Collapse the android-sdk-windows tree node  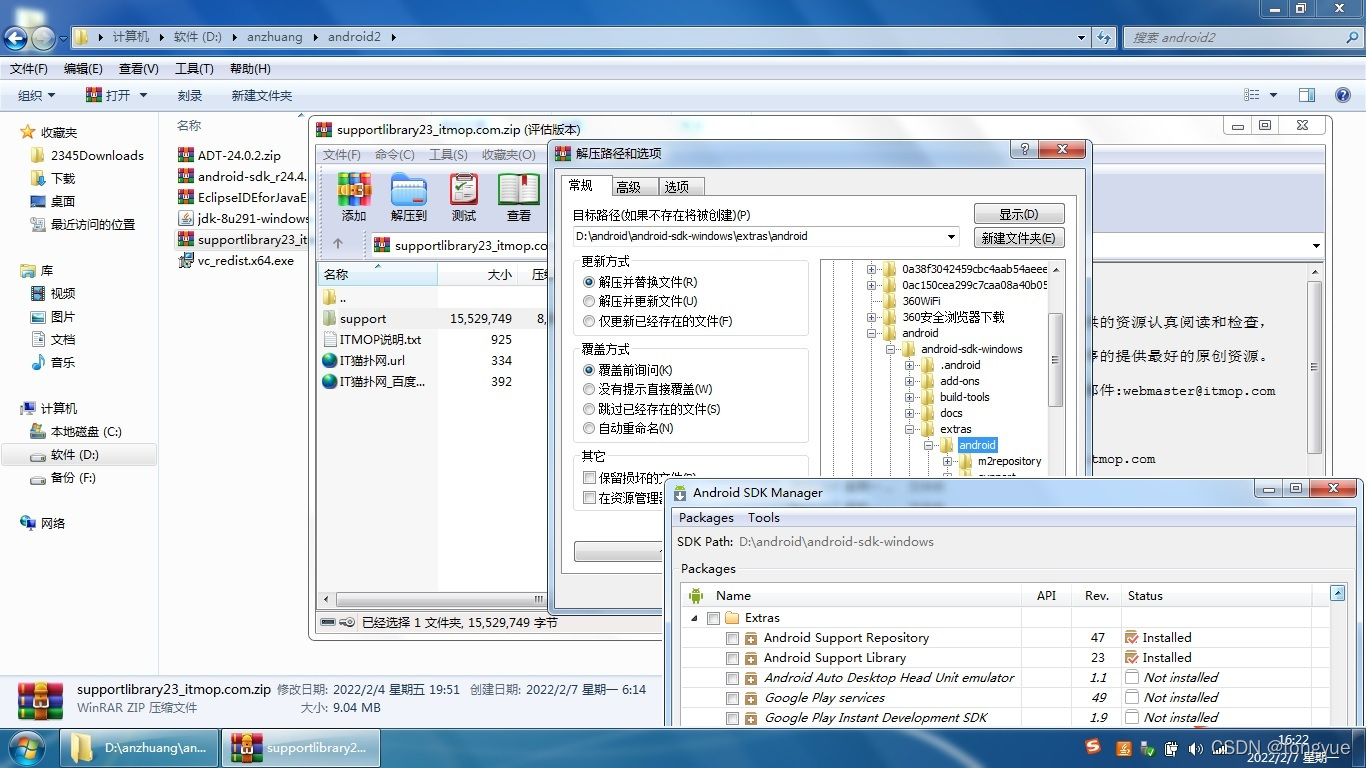click(x=890, y=349)
